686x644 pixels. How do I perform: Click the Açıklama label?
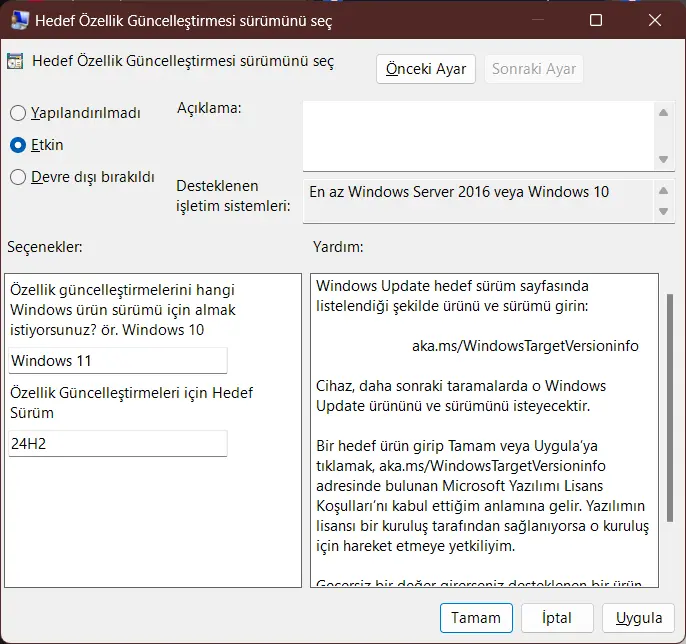pyautogui.click(x=209, y=108)
